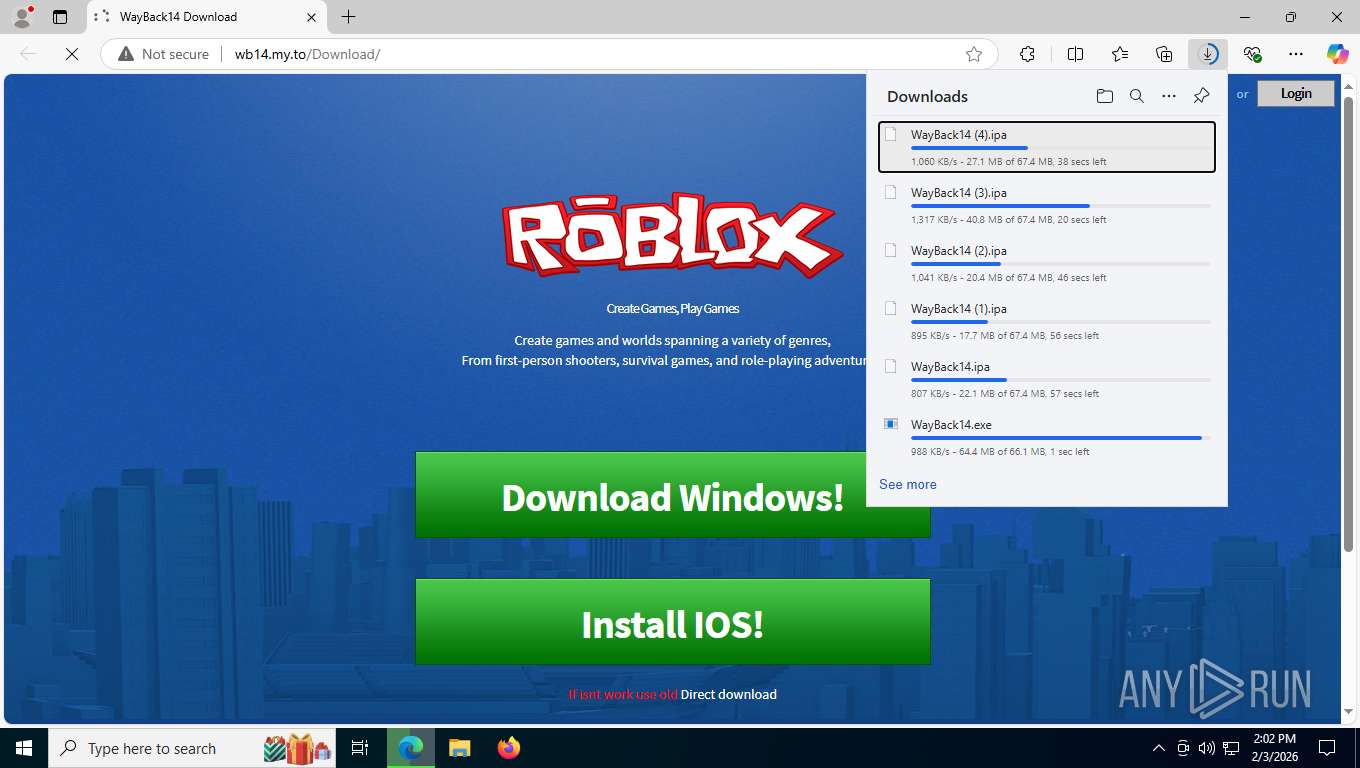Click the Login button

click(1296, 93)
